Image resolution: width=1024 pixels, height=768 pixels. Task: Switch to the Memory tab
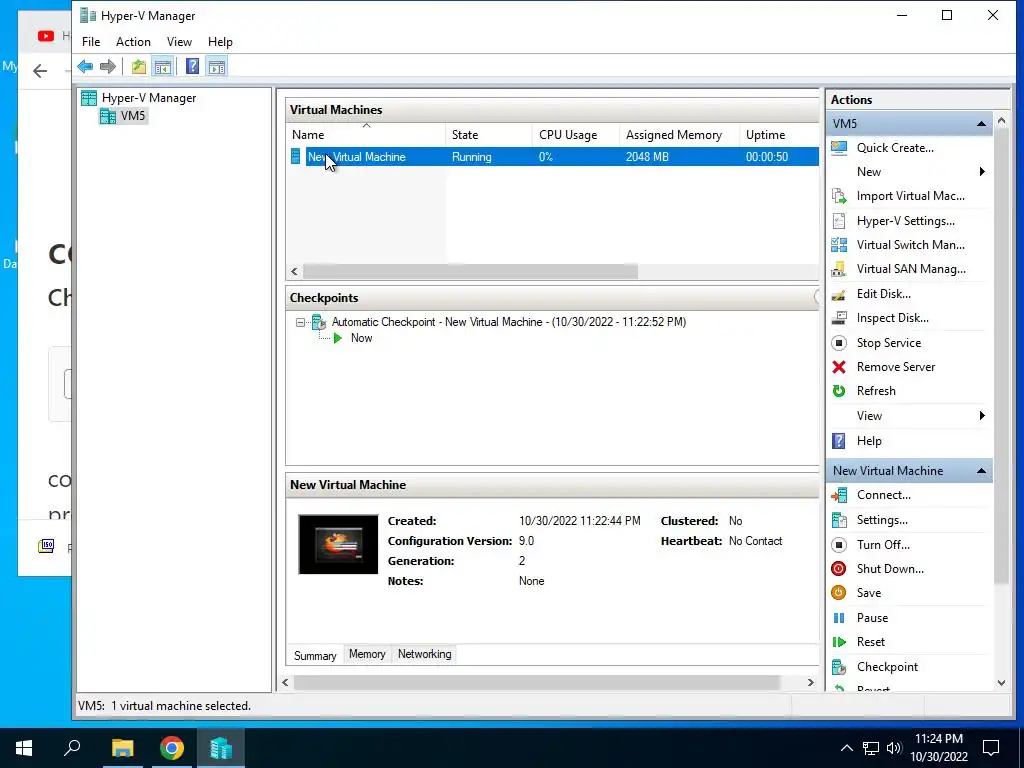point(367,654)
